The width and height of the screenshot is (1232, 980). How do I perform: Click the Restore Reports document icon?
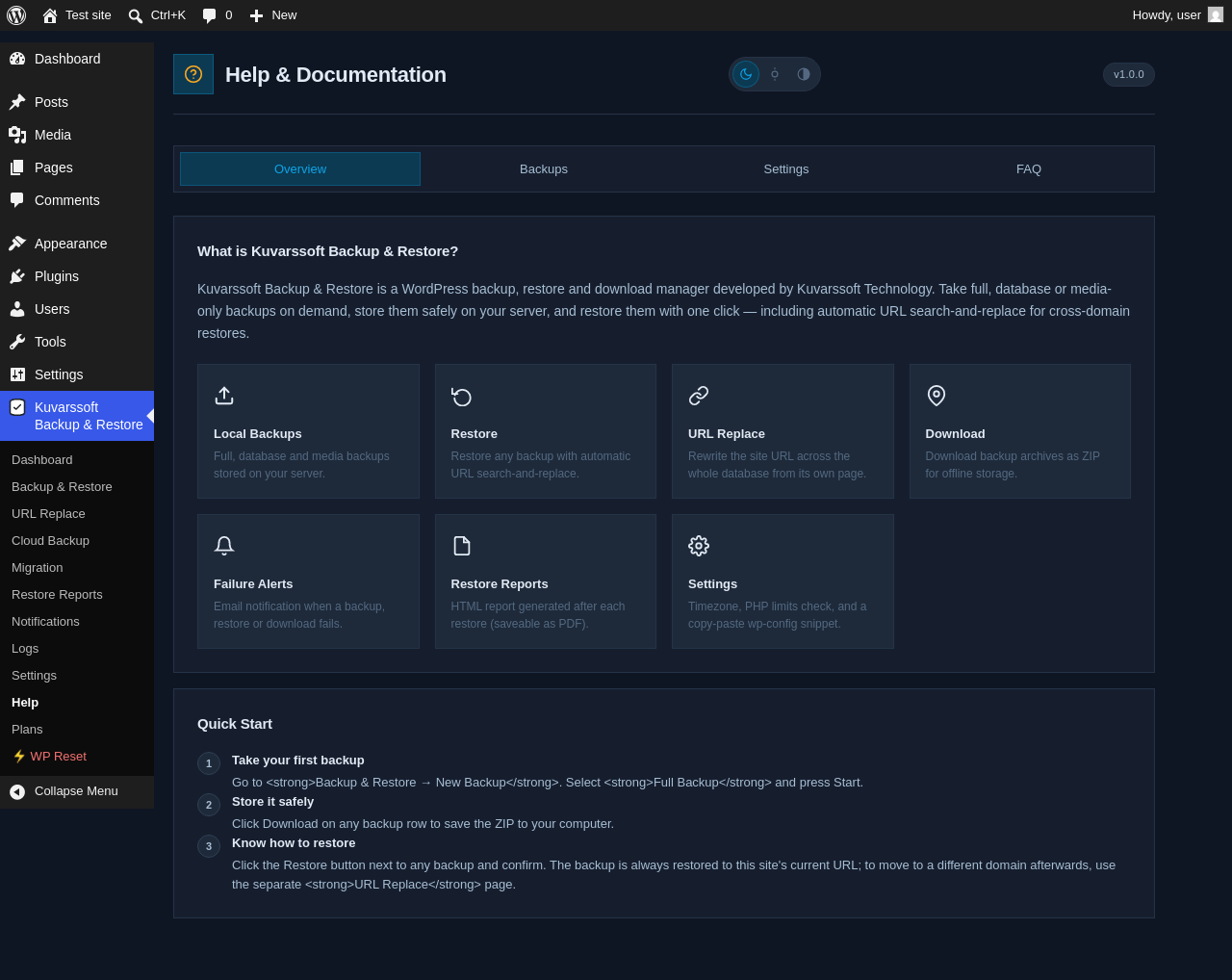tap(462, 546)
